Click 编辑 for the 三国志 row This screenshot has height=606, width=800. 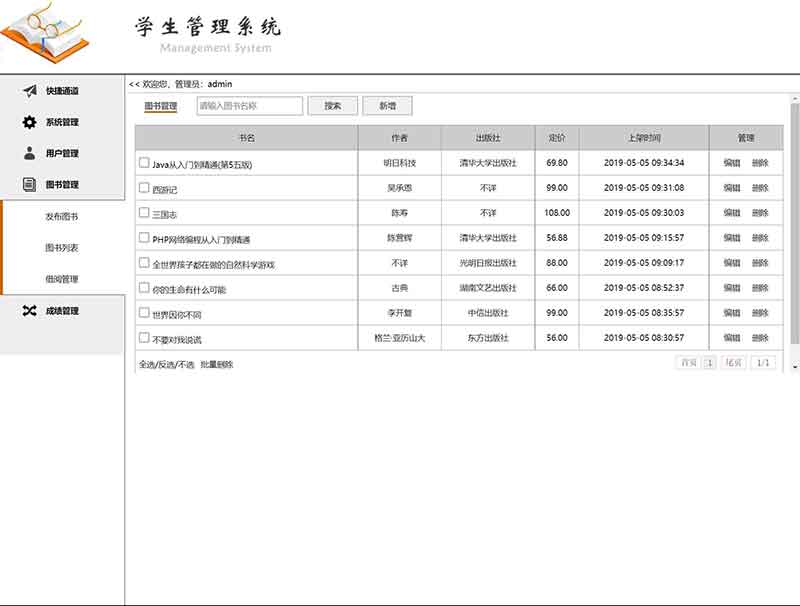coord(732,213)
